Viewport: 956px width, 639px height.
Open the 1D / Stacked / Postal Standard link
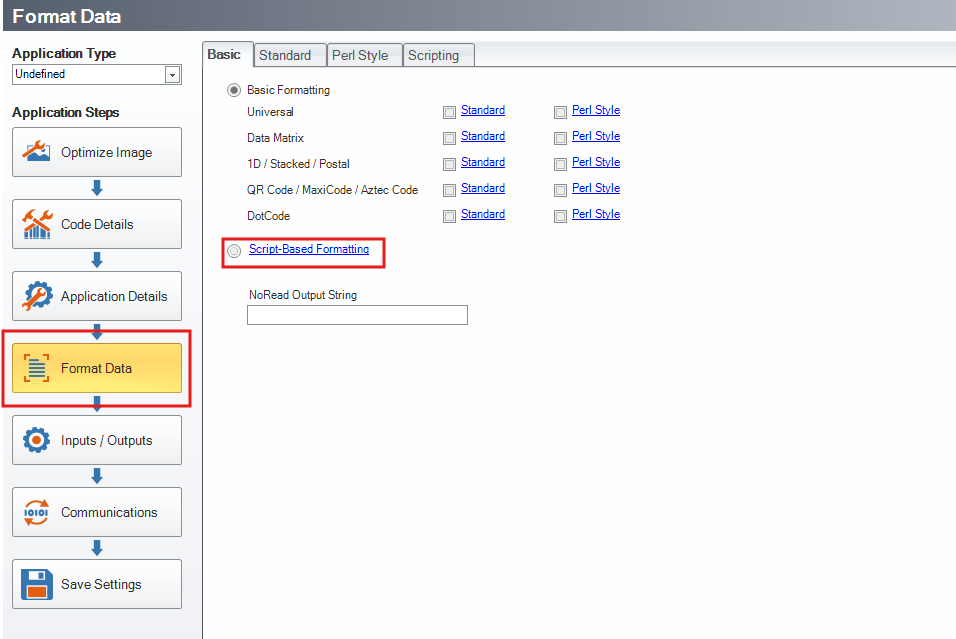tap(483, 162)
